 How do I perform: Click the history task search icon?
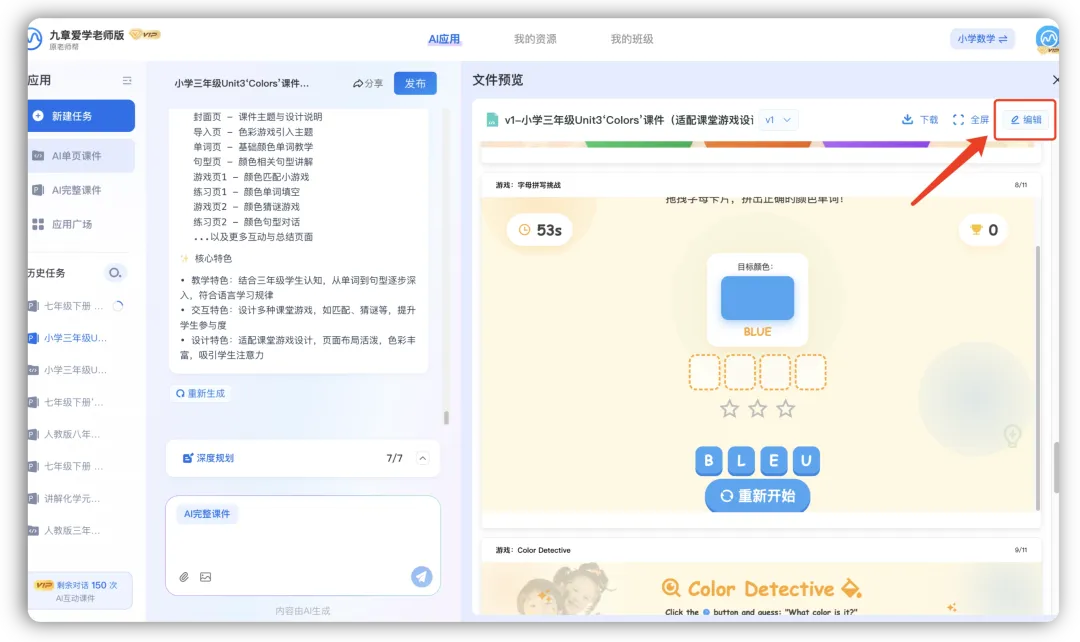(115, 273)
